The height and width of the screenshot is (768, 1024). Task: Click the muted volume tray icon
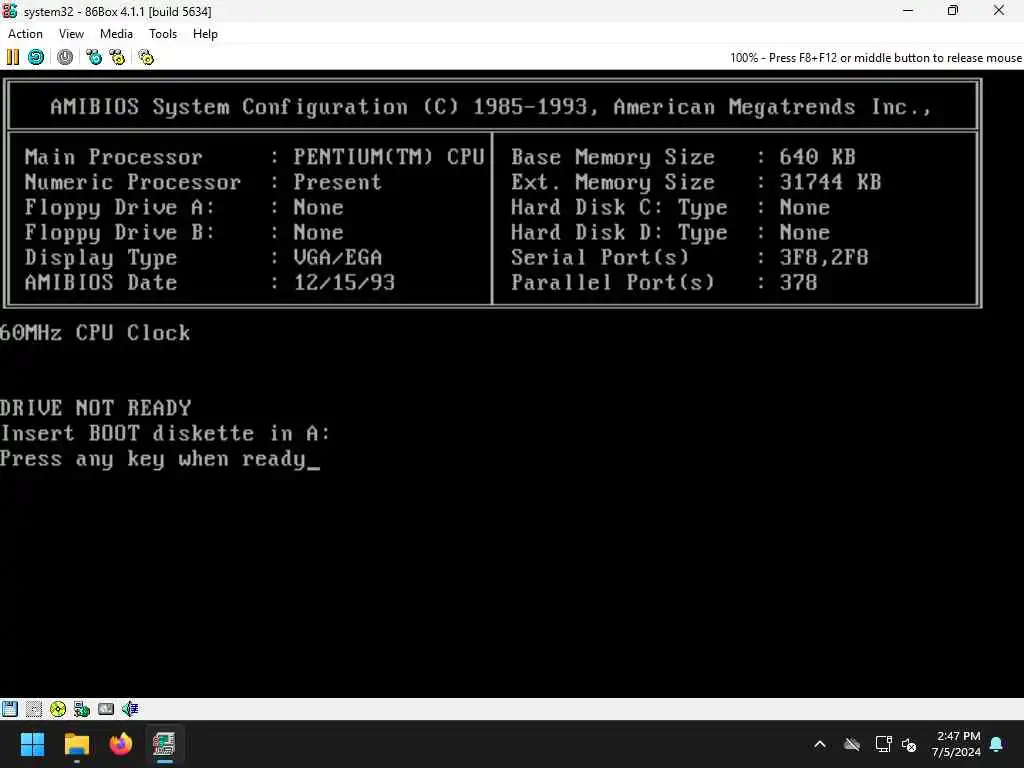(x=909, y=744)
